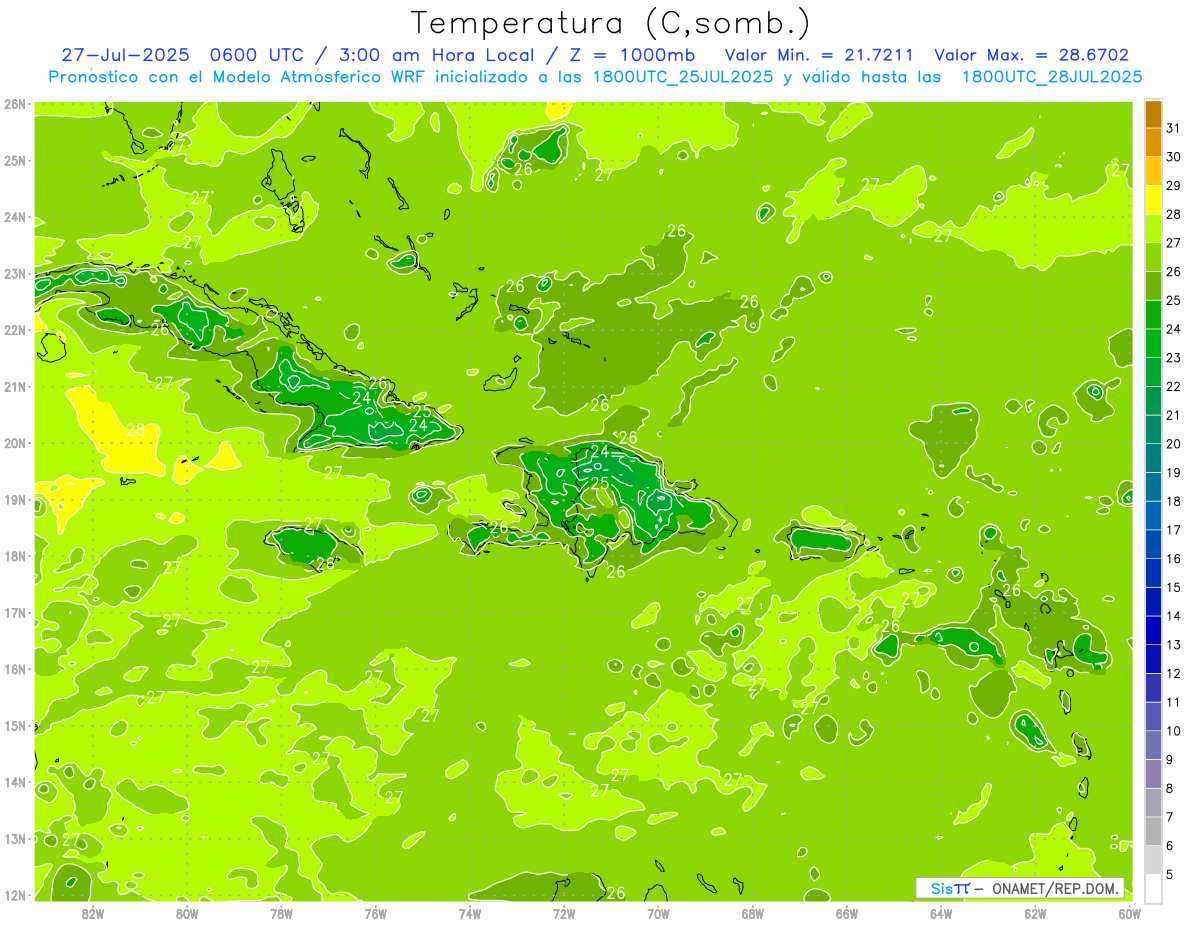Click 'Valor Max. = 28.6702' value

(x=1032, y=55)
